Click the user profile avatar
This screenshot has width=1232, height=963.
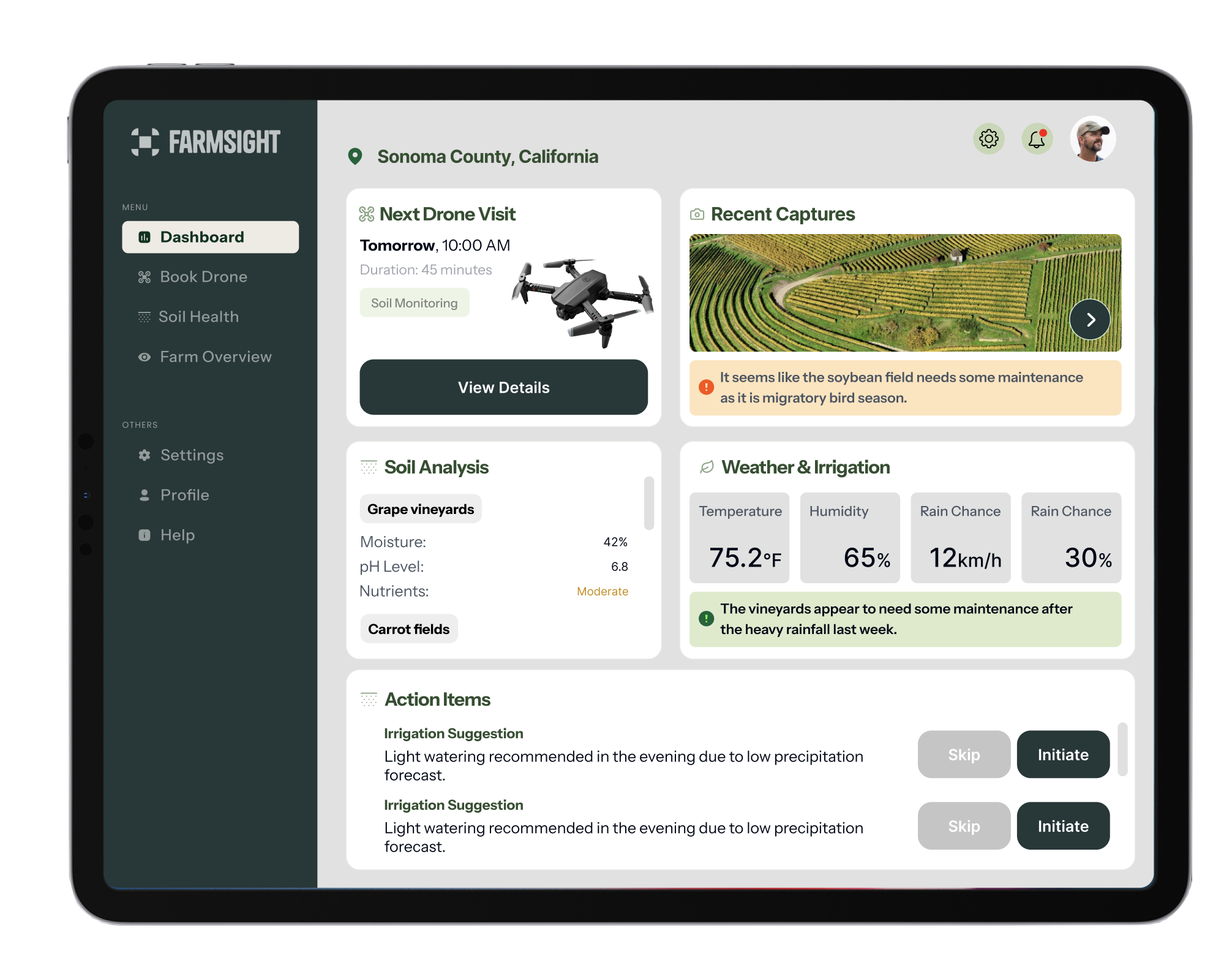pos(1092,139)
